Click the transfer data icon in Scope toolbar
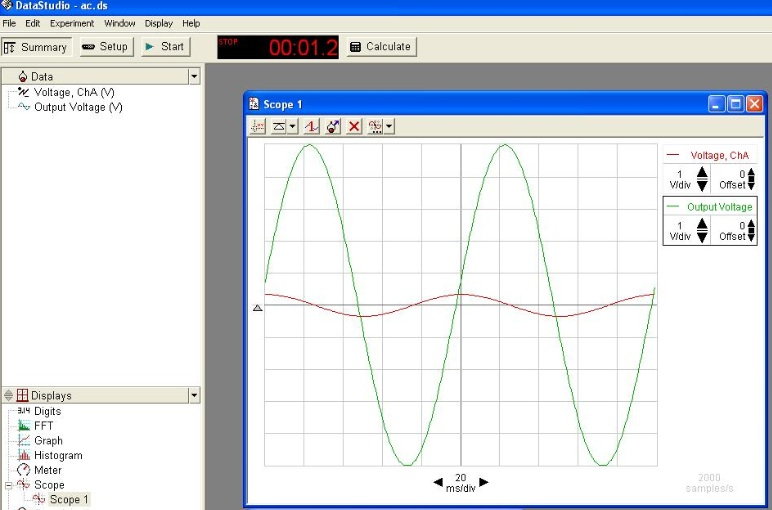The image size is (772, 510). 334,127
